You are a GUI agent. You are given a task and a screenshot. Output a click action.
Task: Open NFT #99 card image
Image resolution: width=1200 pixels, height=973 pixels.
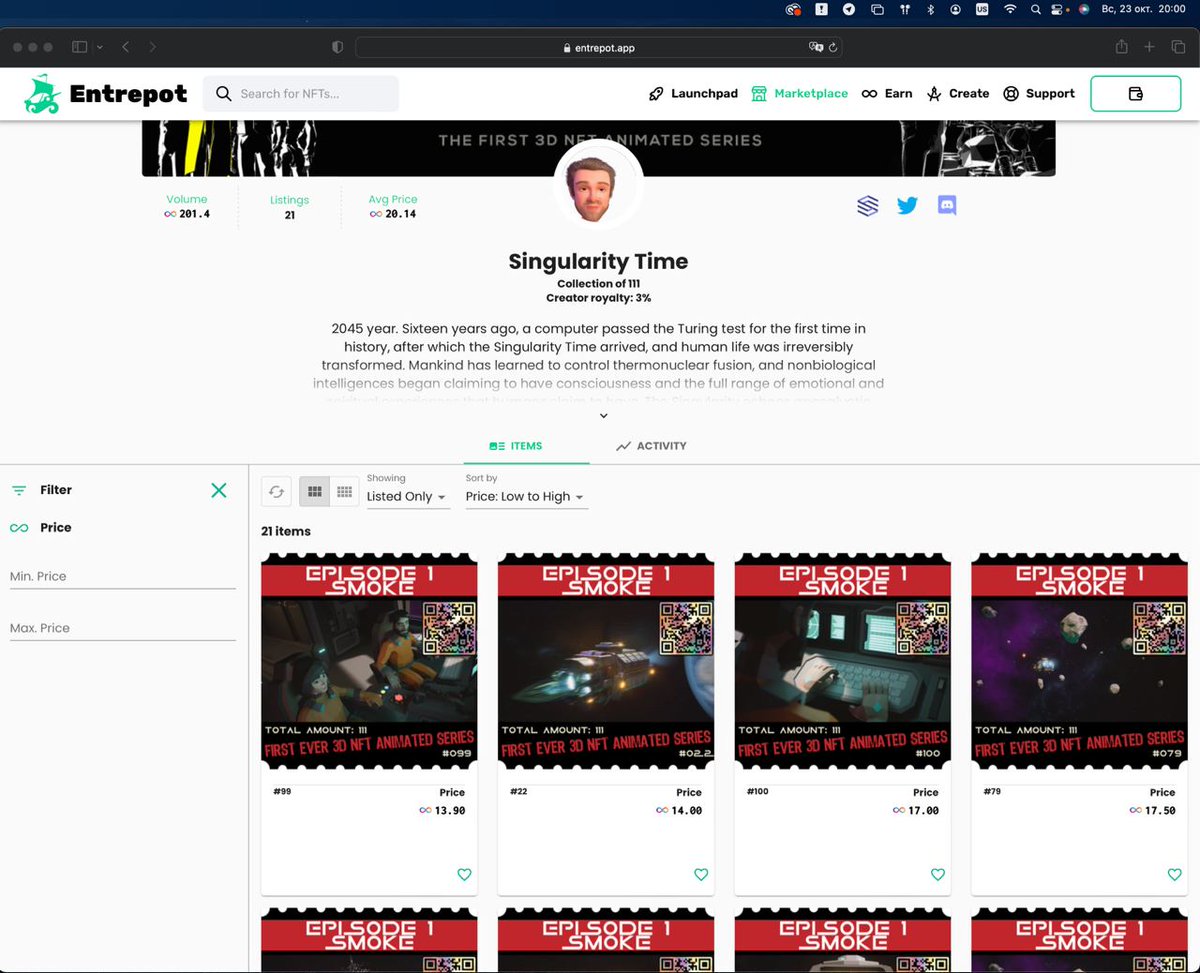pos(369,662)
